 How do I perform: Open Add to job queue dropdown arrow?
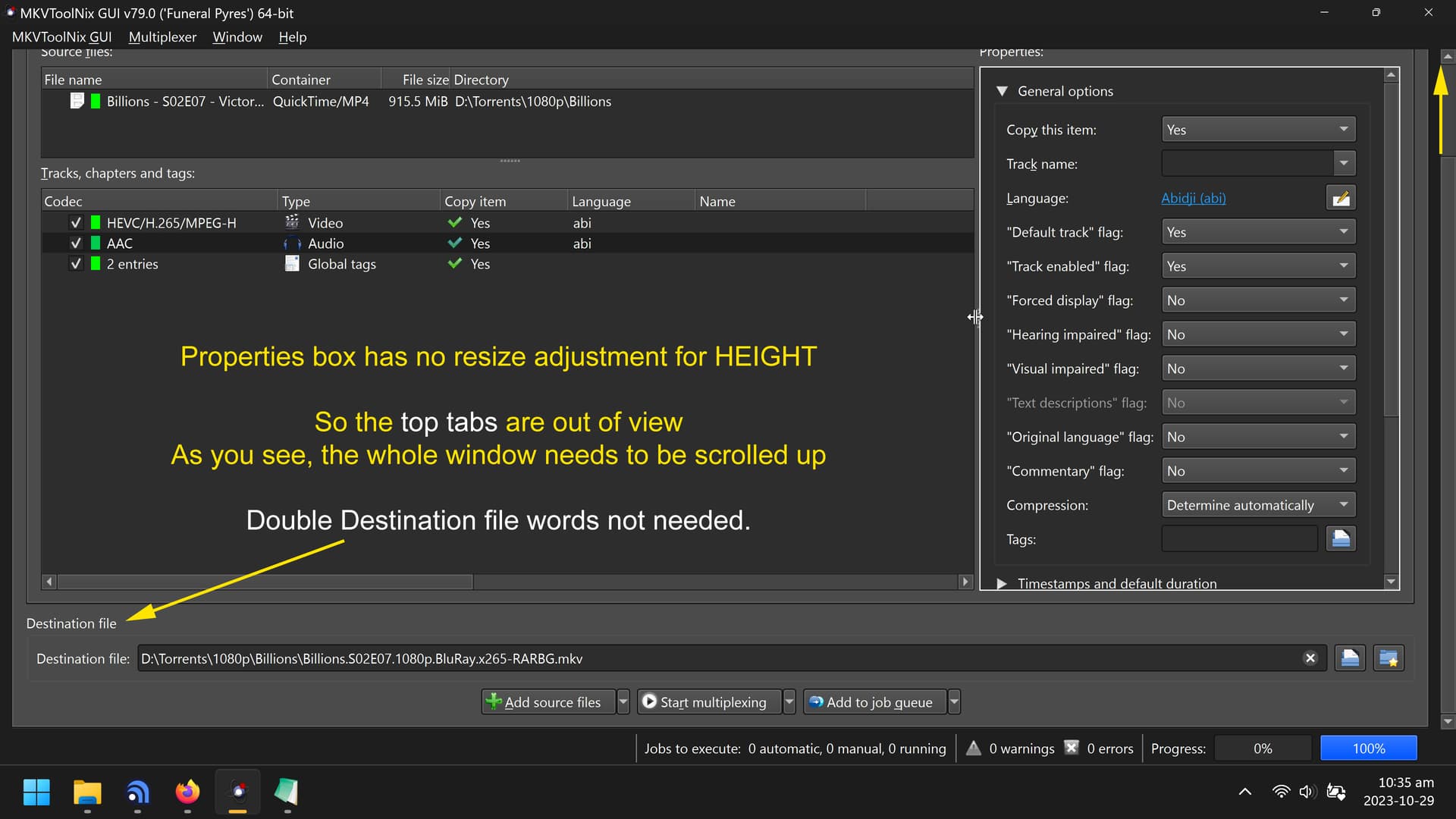tap(955, 702)
